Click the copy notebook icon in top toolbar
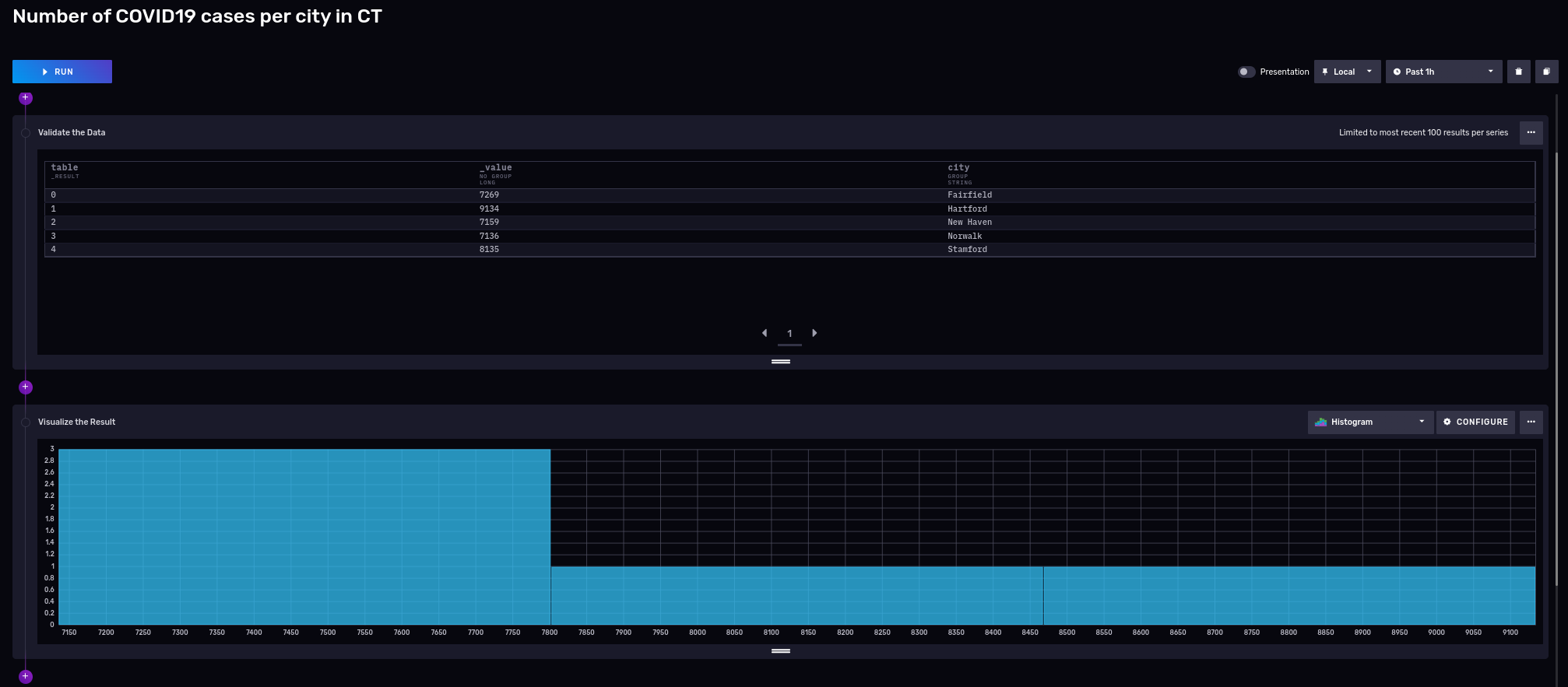The image size is (1568, 687). (x=1546, y=72)
